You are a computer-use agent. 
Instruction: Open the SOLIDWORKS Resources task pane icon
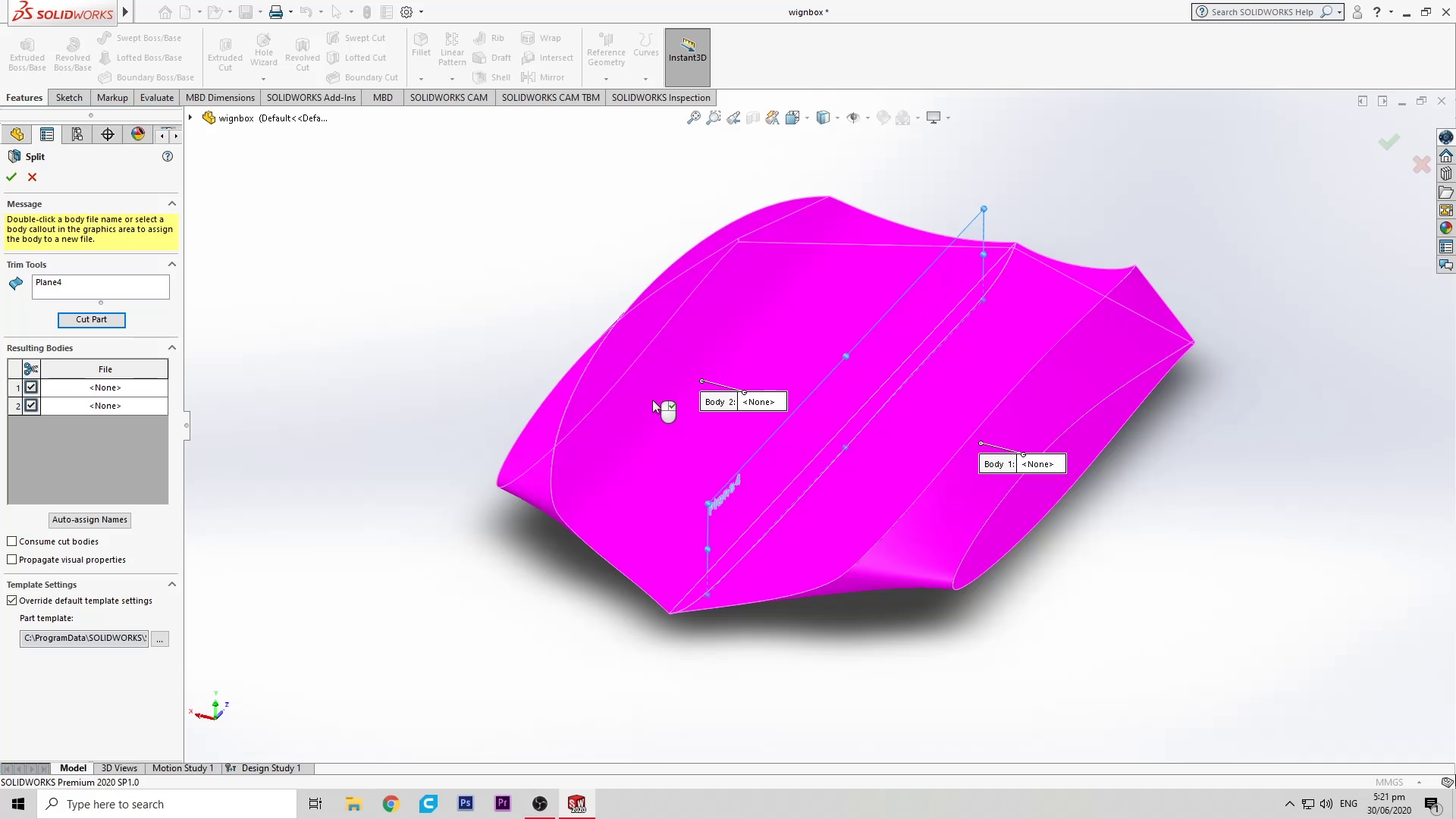(1446, 156)
